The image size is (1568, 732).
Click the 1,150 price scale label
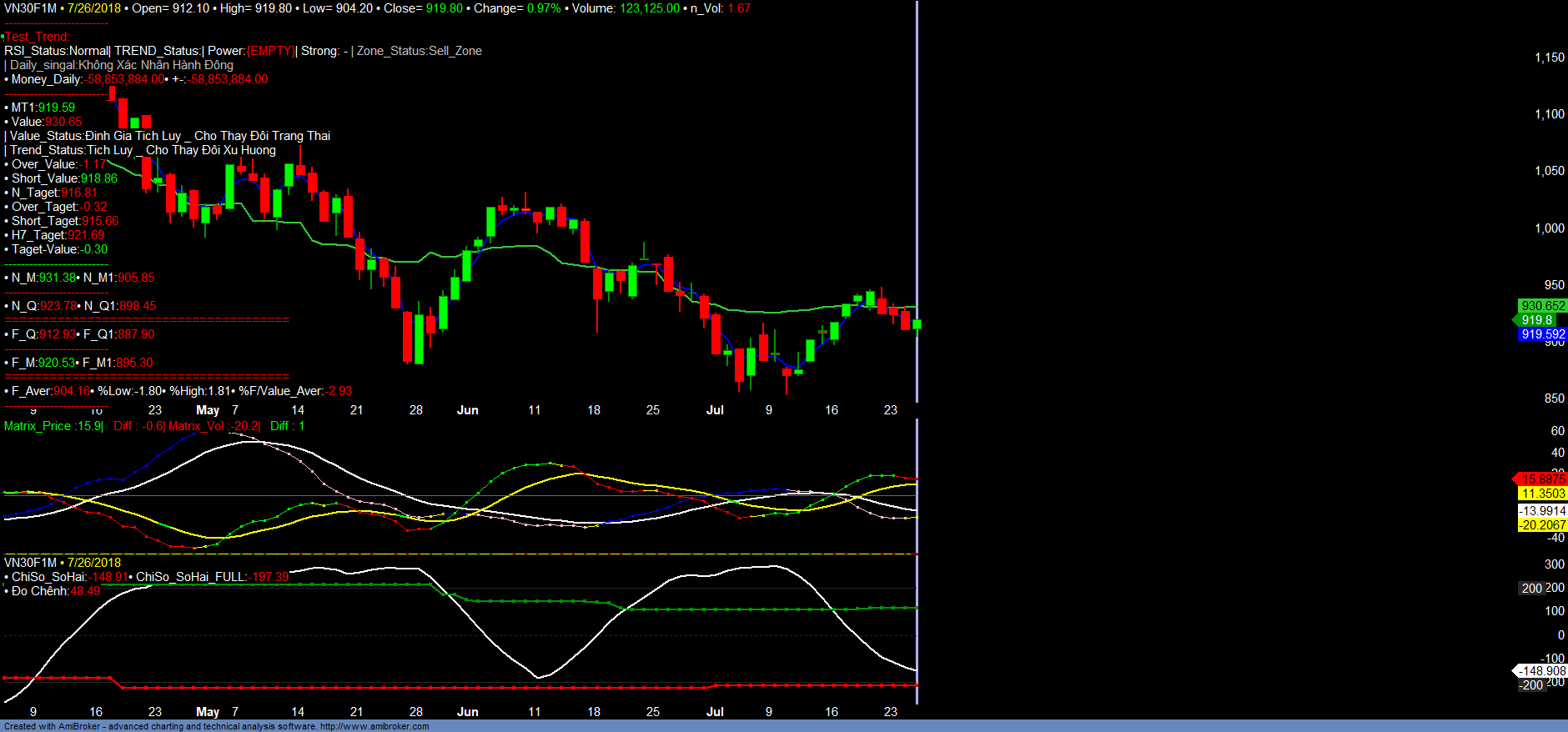(1549, 58)
